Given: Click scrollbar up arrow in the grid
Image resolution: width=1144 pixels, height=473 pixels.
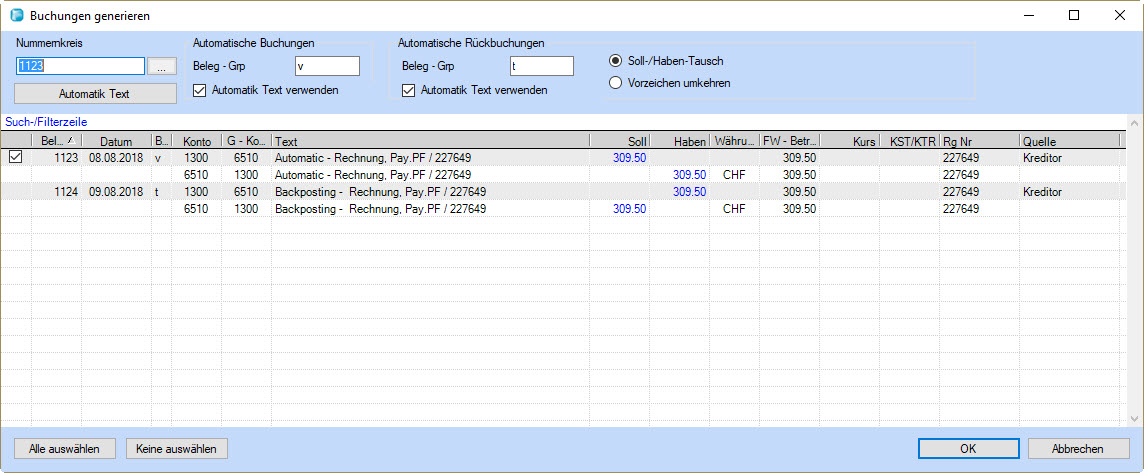Looking at the screenshot, I should click(x=1134, y=123).
